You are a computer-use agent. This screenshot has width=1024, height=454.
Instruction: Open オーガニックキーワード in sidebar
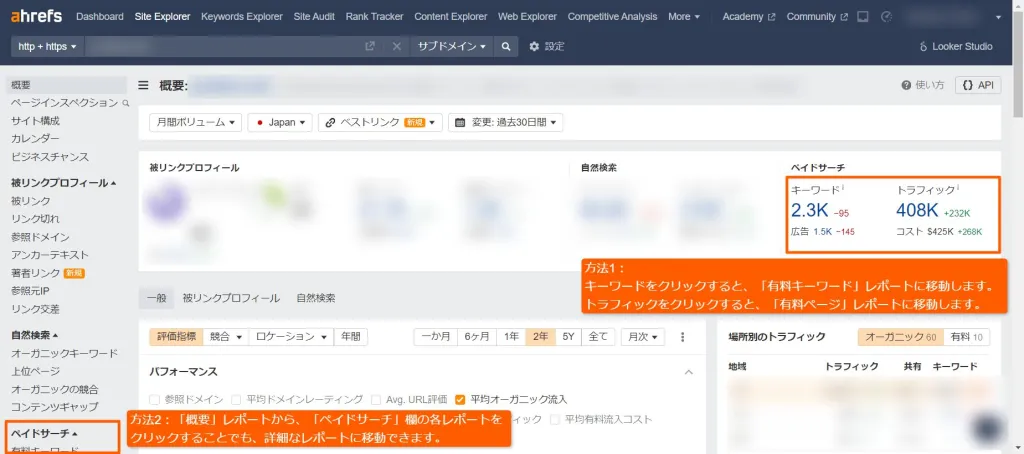pos(64,353)
